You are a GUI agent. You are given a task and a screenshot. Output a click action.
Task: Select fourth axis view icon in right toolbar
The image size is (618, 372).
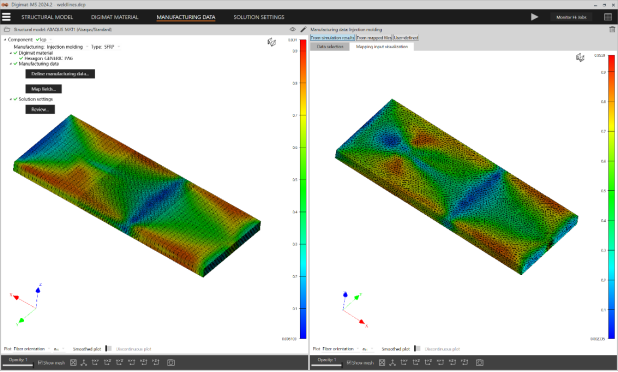(x=441, y=363)
